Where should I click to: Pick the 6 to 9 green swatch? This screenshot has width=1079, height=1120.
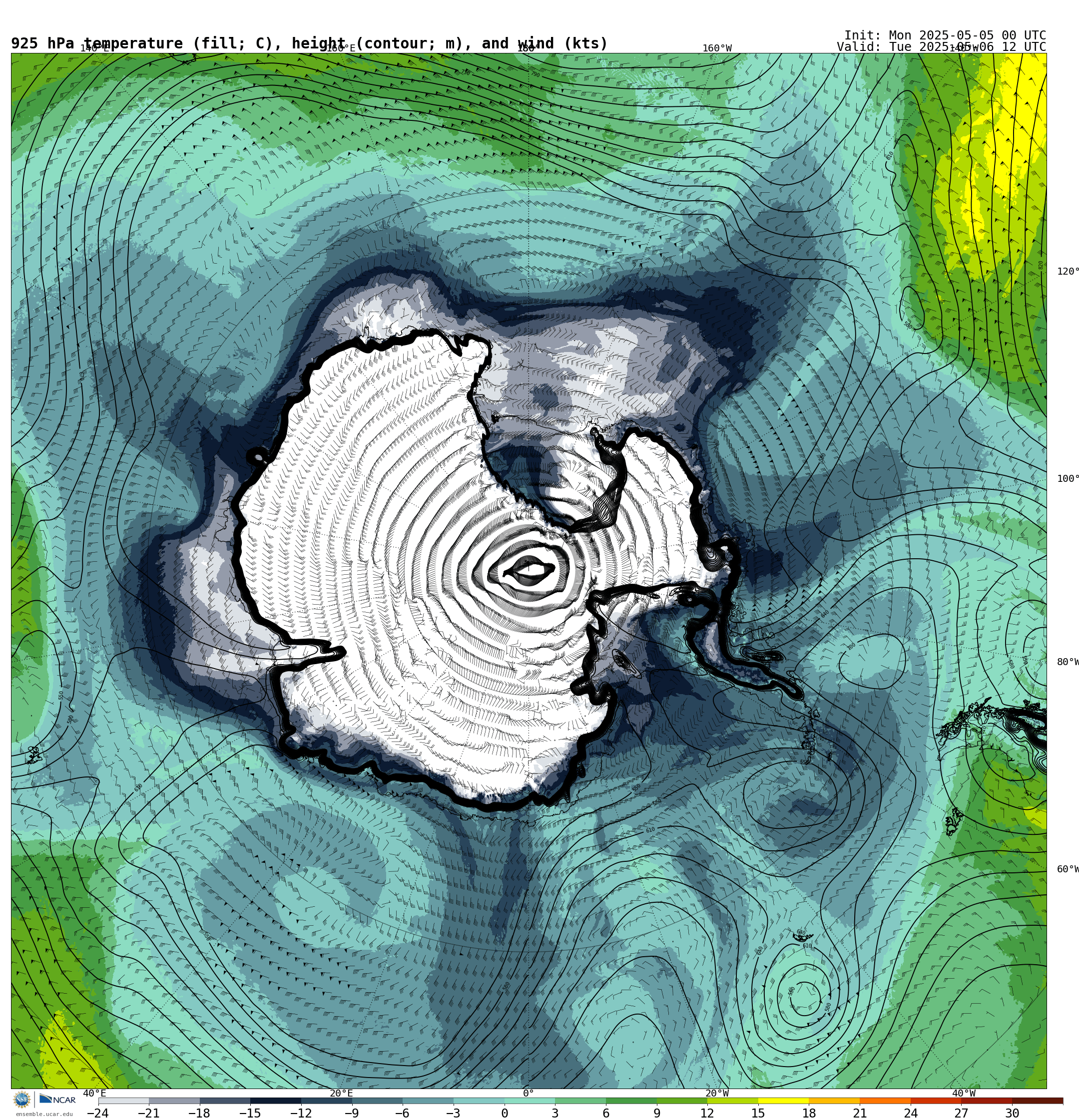[631, 1101]
